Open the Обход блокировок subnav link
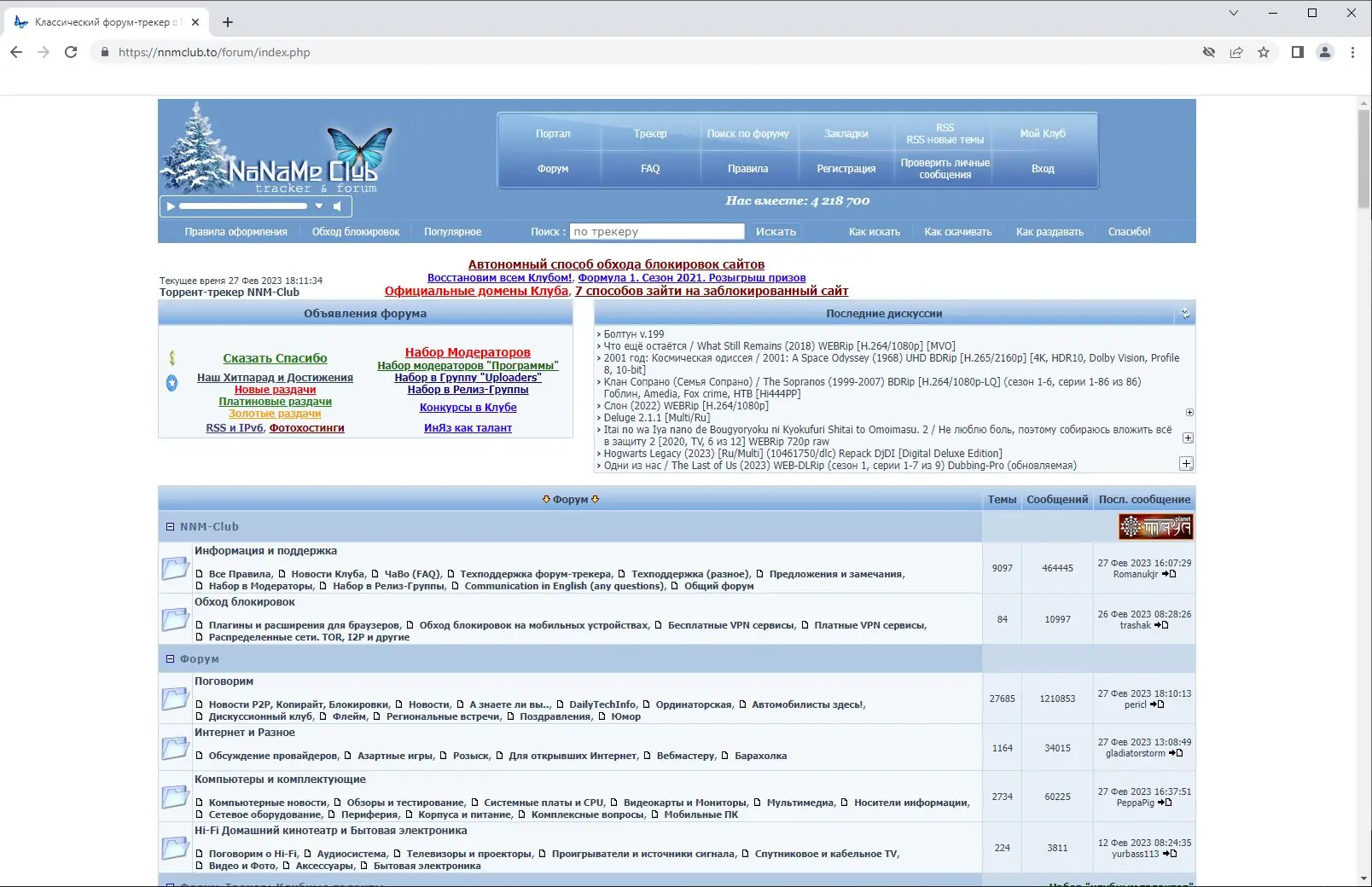Screen dimensions: 1372x887 pyautogui.click(x=356, y=232)
